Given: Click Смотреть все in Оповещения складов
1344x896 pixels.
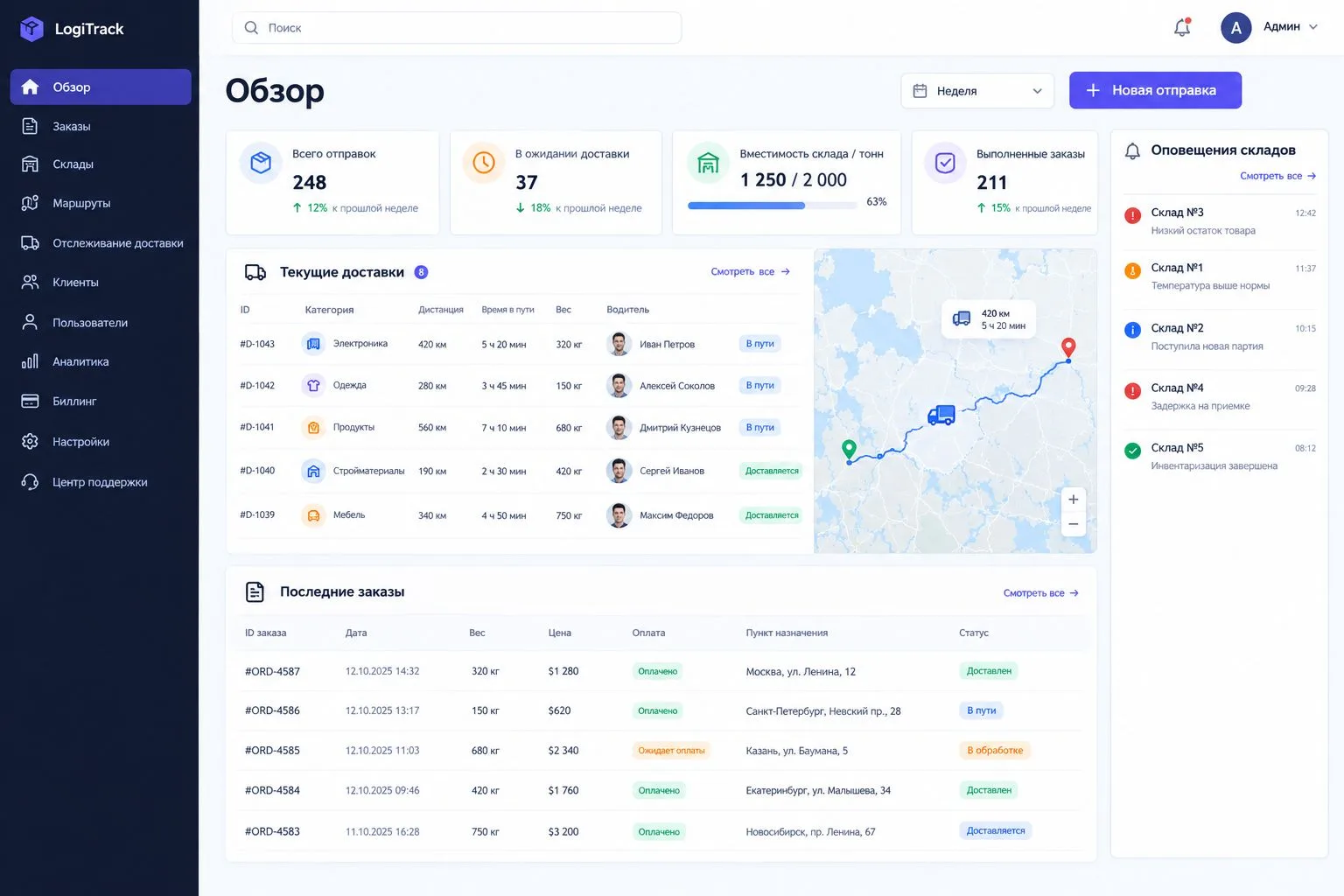Looking at the screenshot, I should (1277, 176).
